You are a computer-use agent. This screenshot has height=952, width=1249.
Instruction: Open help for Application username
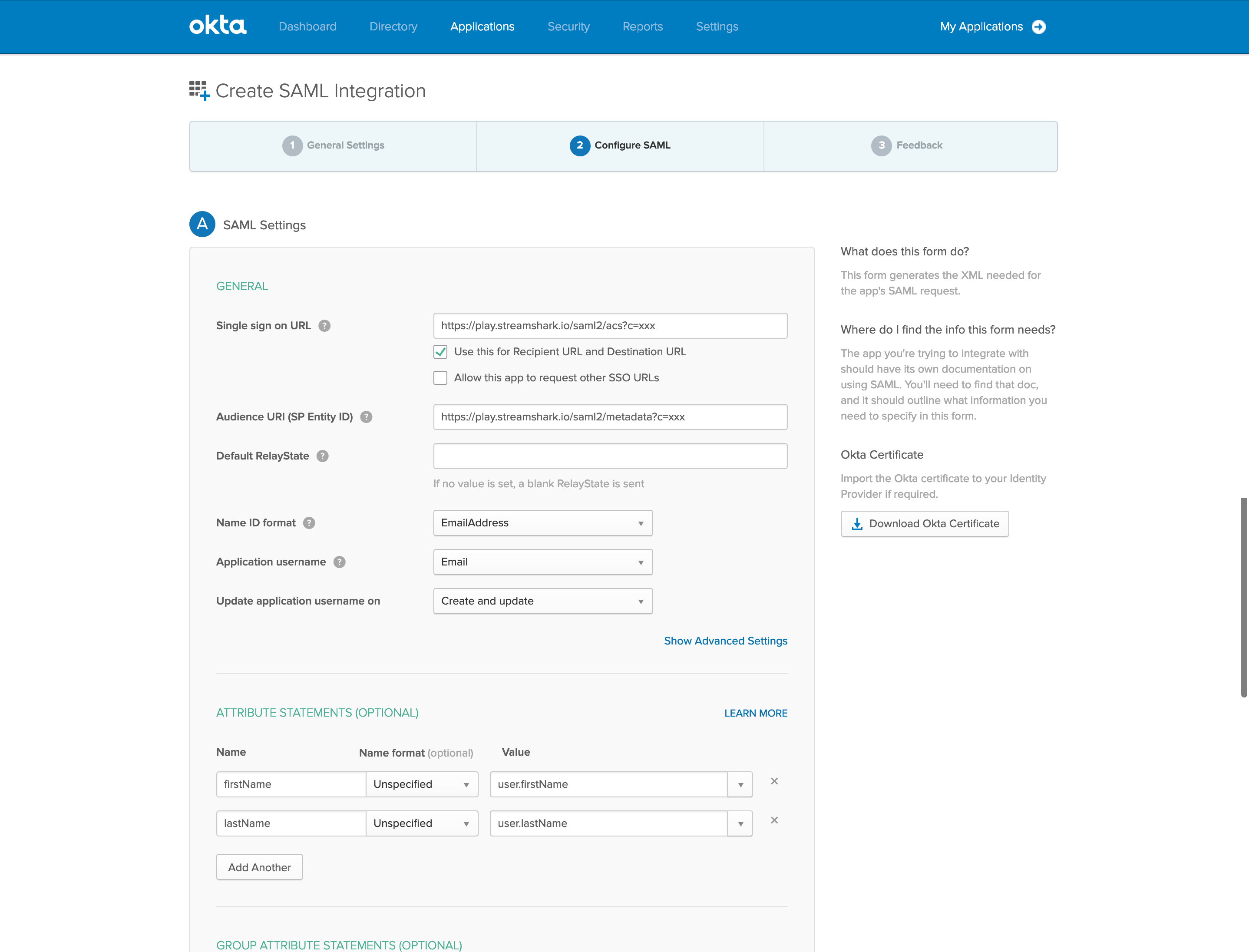pos(340,562)
